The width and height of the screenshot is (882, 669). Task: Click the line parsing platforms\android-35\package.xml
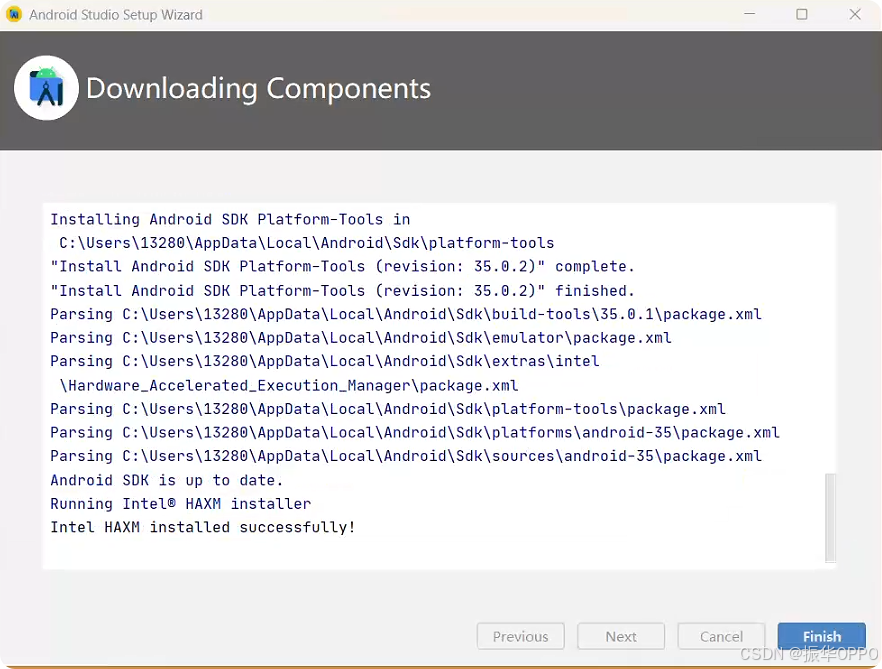pyautogui.click(x=415, y=432)
